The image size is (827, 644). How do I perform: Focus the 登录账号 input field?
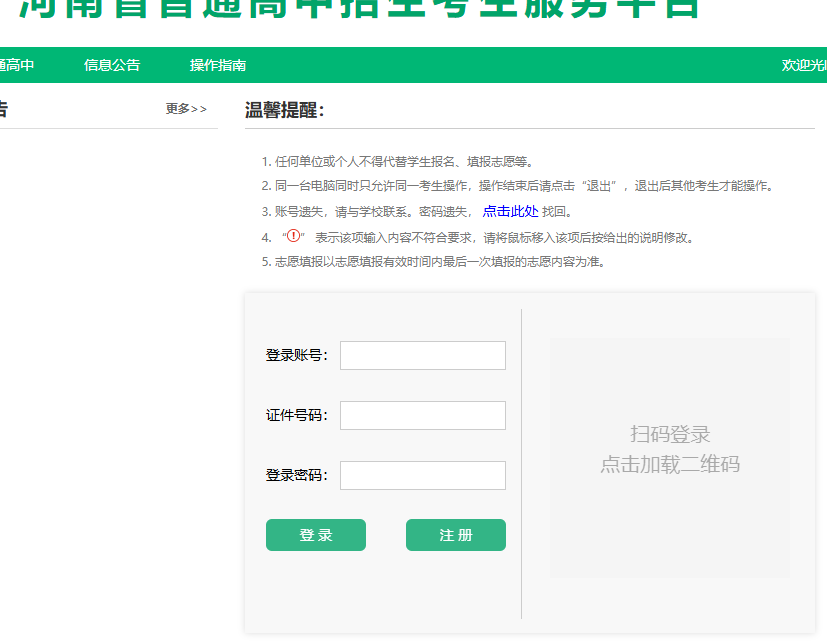pos(422,355)
